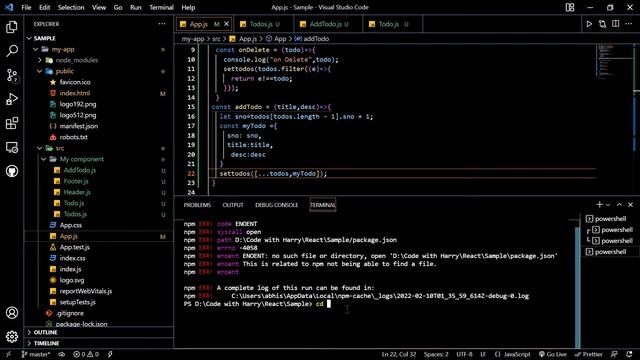The width and height of the screenshot is (640, 360).
Task: Expand the node_modules folder
Action: [40, 60]
